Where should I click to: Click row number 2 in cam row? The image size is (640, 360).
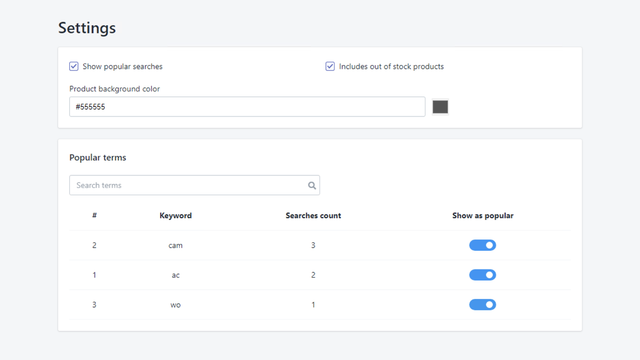point(94,245)
